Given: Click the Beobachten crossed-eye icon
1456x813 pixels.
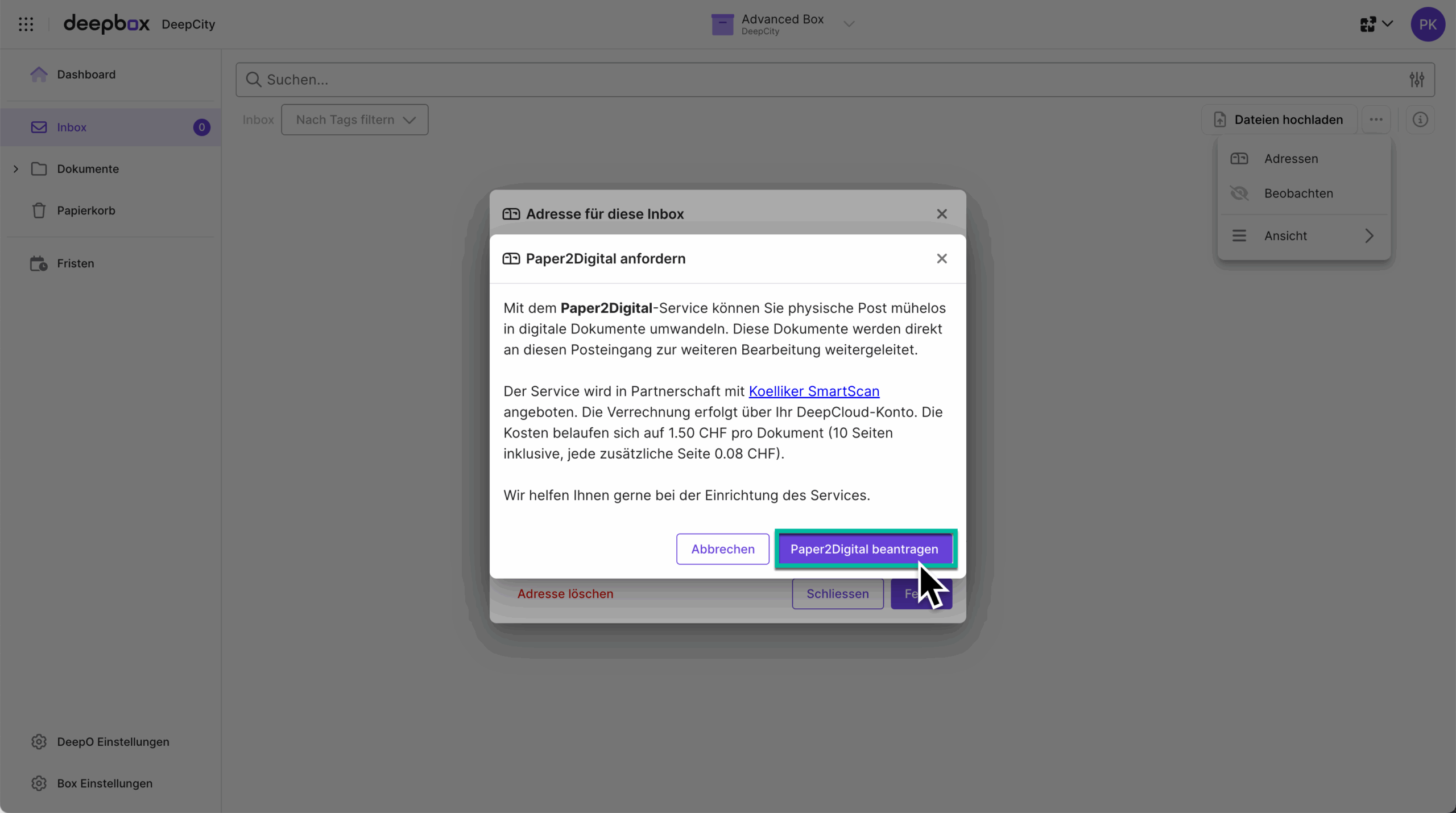Looking at the screenshot, I should point(1239,193).
